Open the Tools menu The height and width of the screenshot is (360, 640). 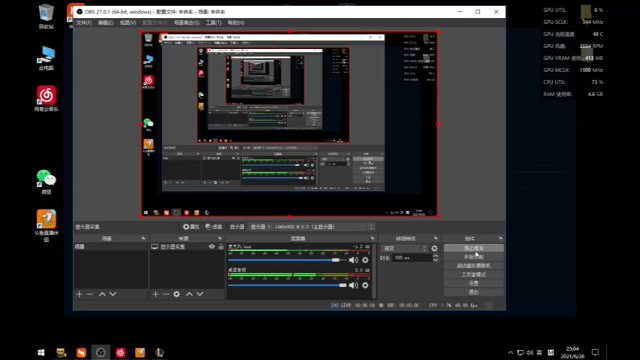tap(213, 22)
